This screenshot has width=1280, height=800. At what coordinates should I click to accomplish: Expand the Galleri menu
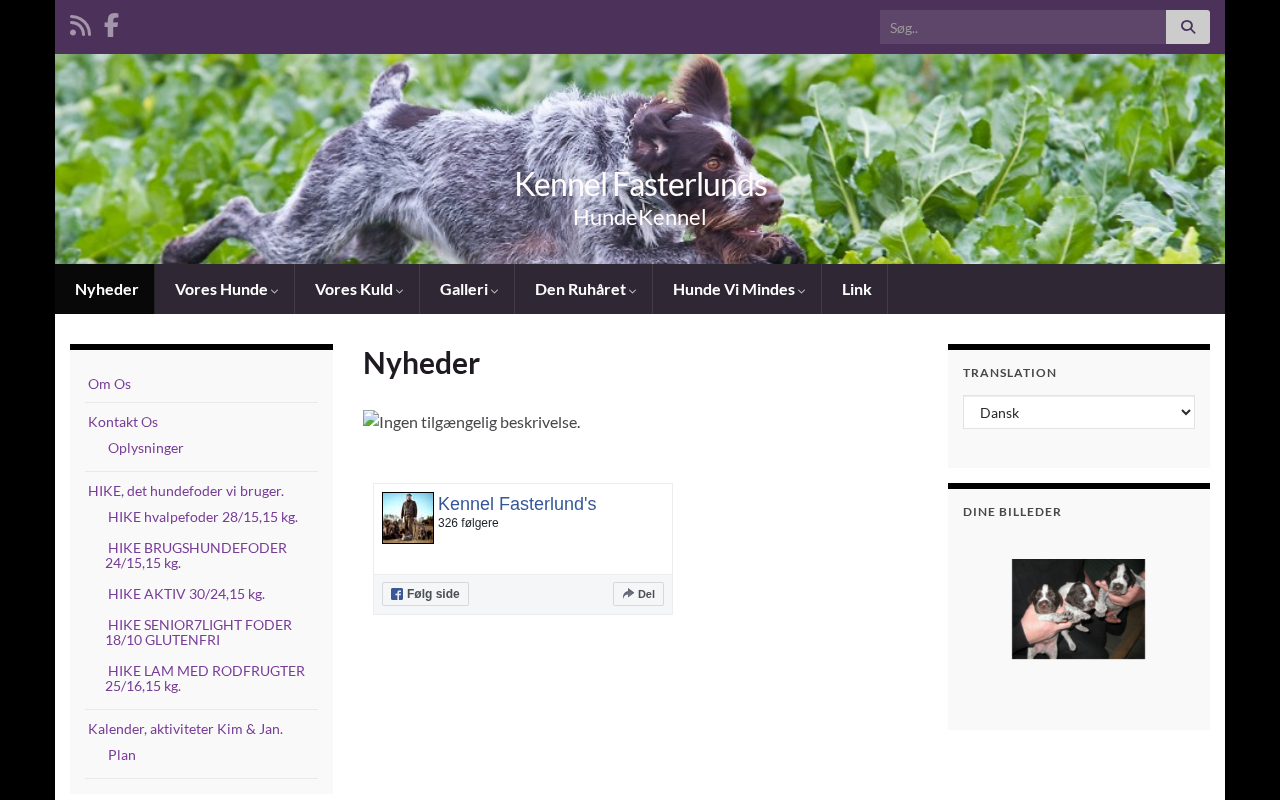tap(467, 289)
